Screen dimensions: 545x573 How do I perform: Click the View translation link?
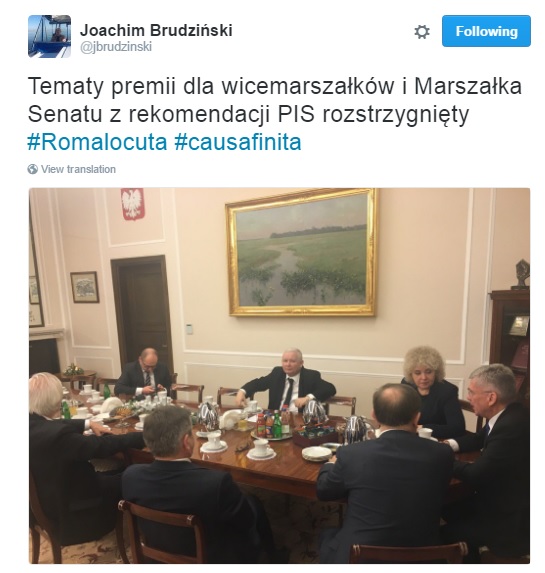(78, 169)
